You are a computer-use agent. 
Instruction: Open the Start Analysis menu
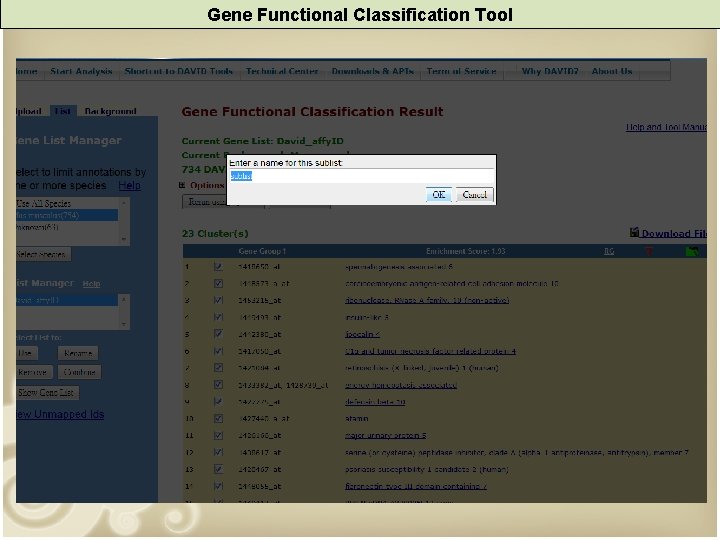pyautogui.click(x=81, y=72)
